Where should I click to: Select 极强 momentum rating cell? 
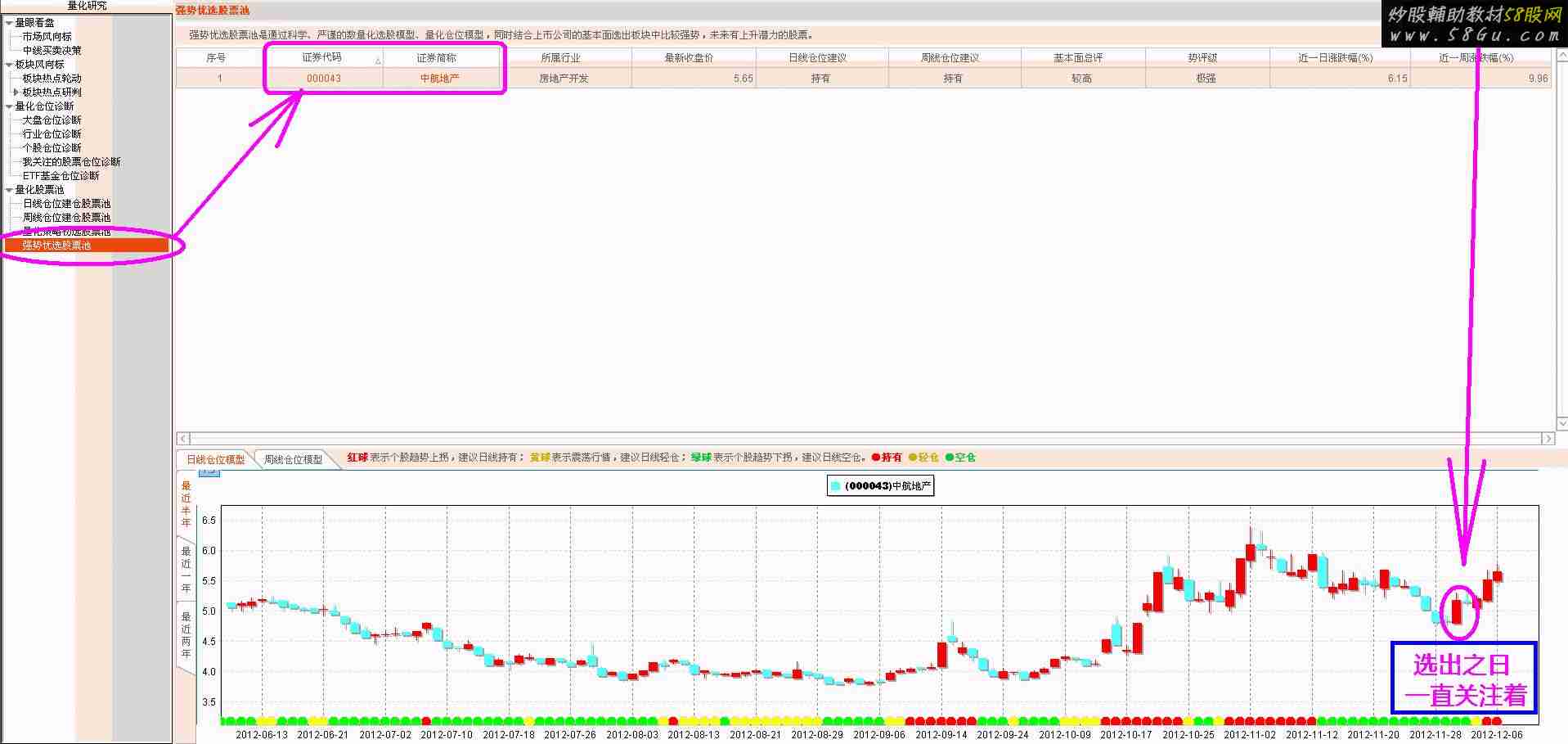click(x=1206, y=79)
